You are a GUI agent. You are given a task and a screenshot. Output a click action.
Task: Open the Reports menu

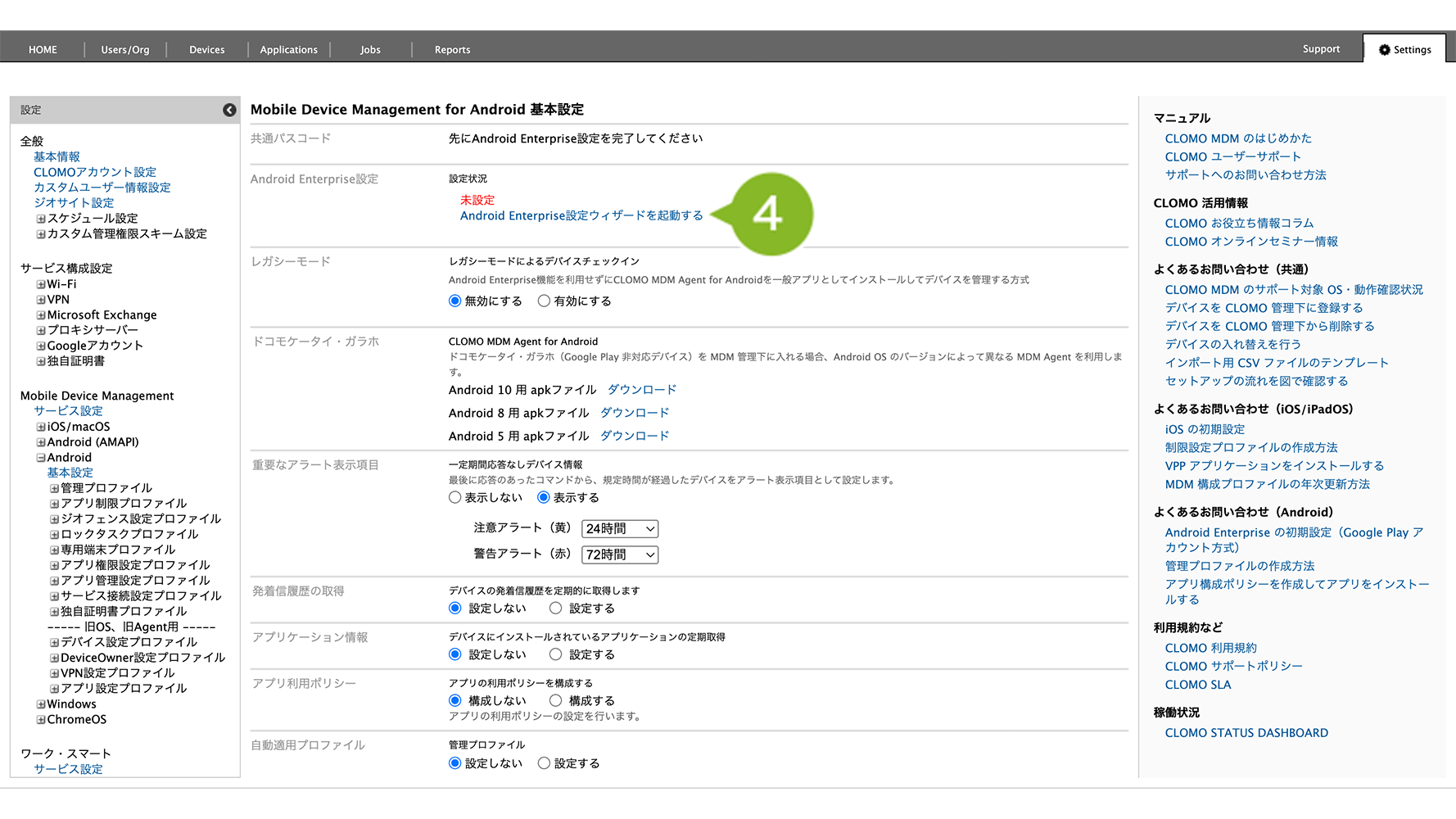tap(452, 50)
